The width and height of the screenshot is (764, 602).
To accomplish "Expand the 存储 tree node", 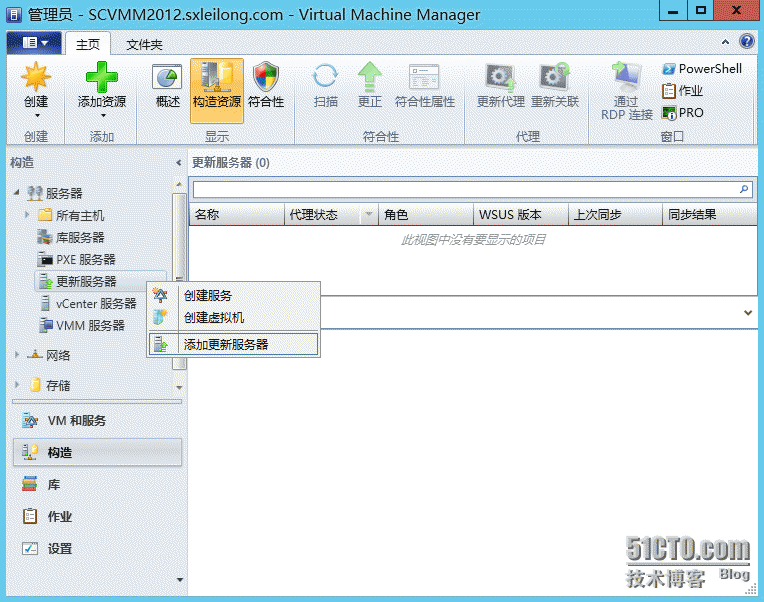I will pos(17,385).
